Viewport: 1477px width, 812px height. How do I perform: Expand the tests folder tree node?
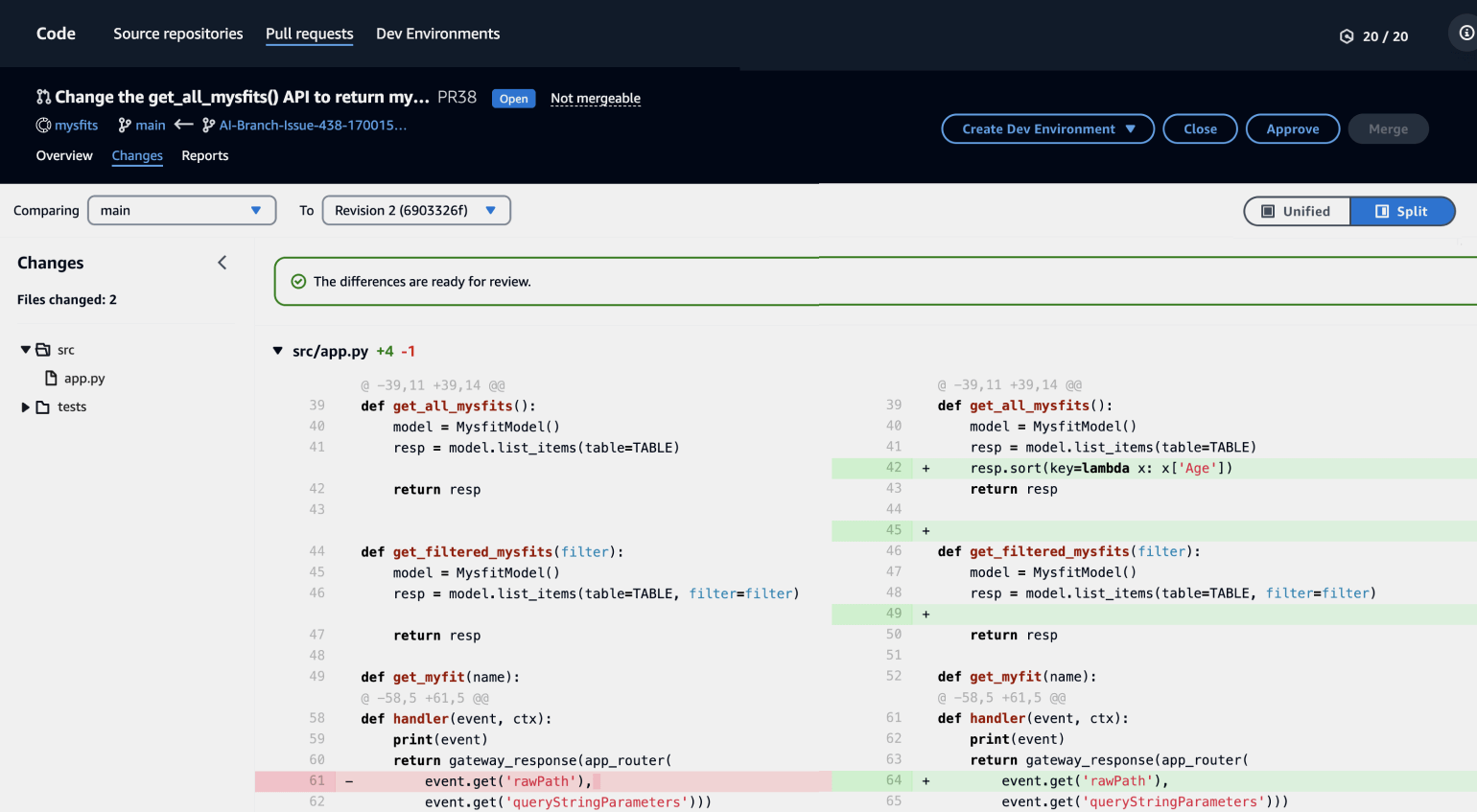click(26, 407)
